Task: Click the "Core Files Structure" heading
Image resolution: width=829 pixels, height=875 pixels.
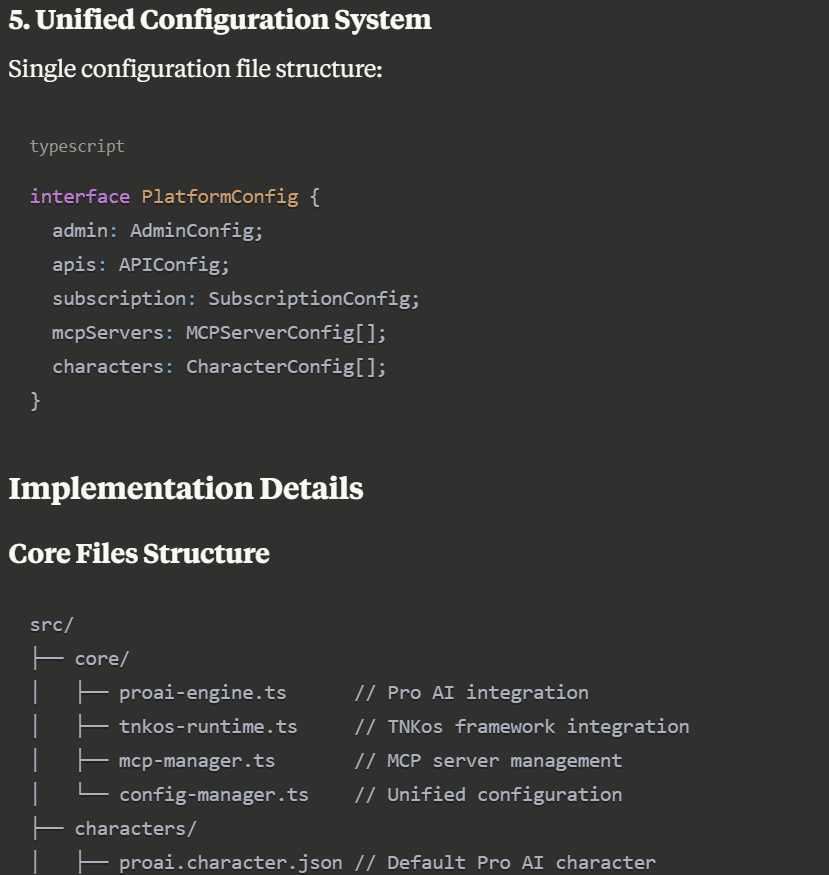Action: 139,554
